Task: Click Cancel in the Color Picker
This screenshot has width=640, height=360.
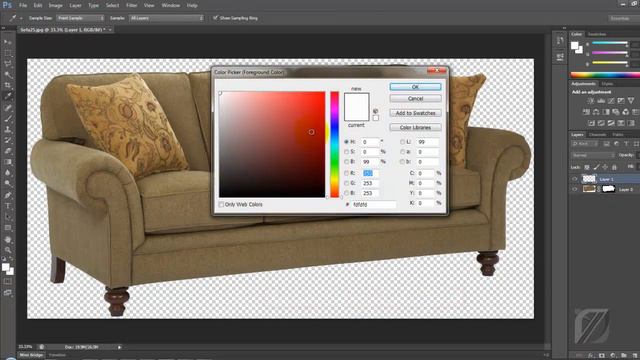Action: [x=415, y=98]
